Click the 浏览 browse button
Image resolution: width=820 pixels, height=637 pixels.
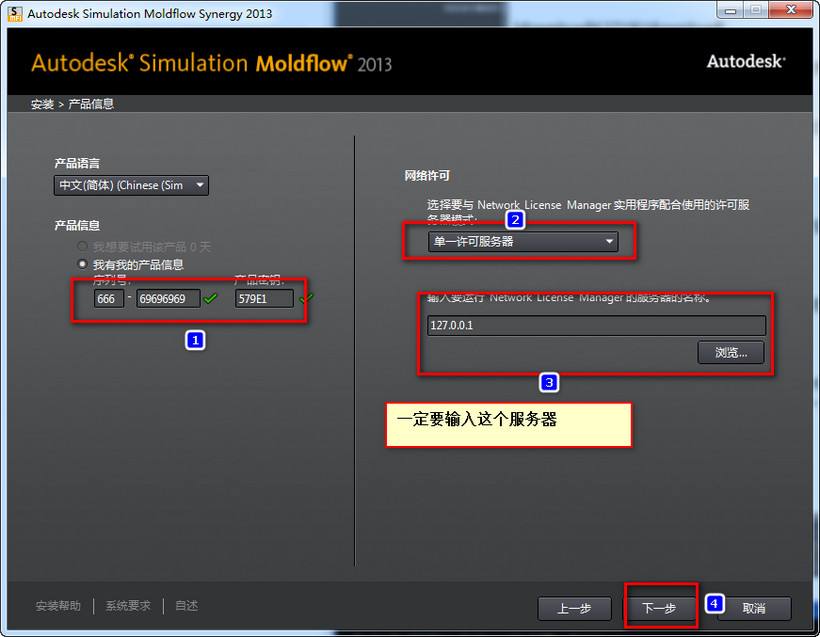pyautogui.click(x=729, y=352)
